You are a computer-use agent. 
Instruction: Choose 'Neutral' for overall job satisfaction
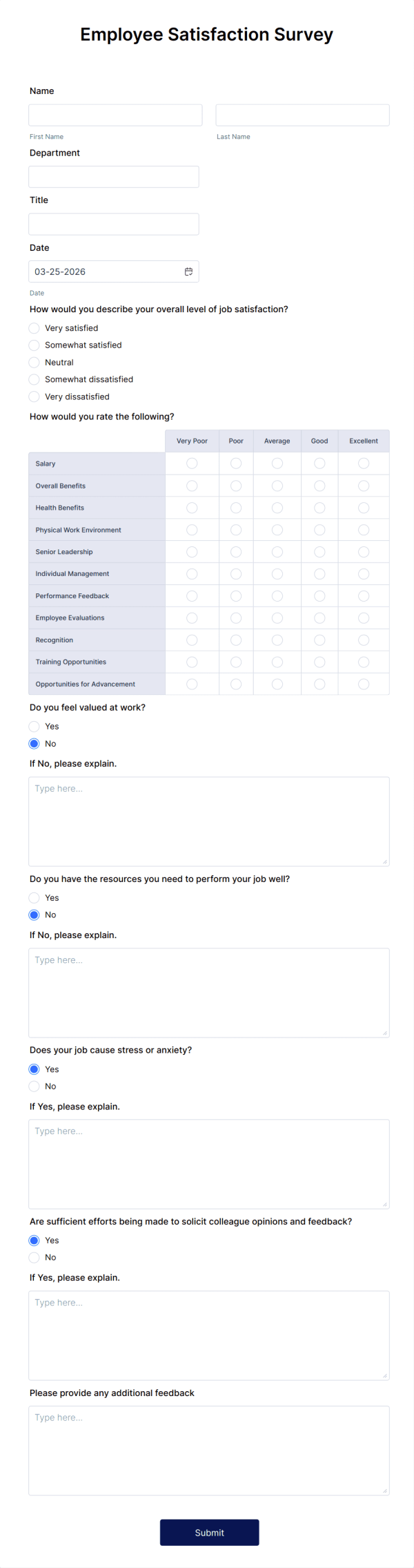[34, 362]
